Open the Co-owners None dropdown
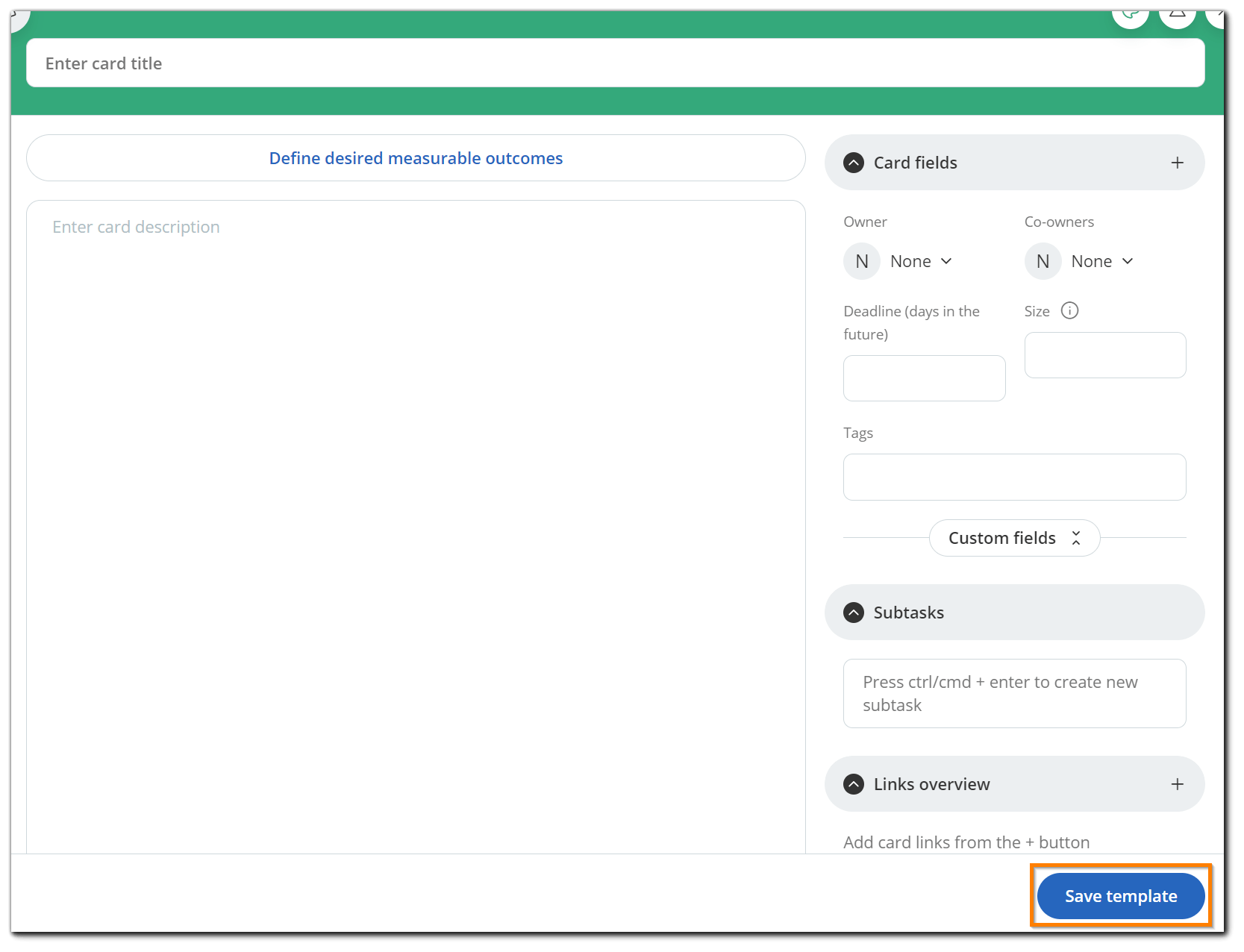 click(x=1102, y=260)
